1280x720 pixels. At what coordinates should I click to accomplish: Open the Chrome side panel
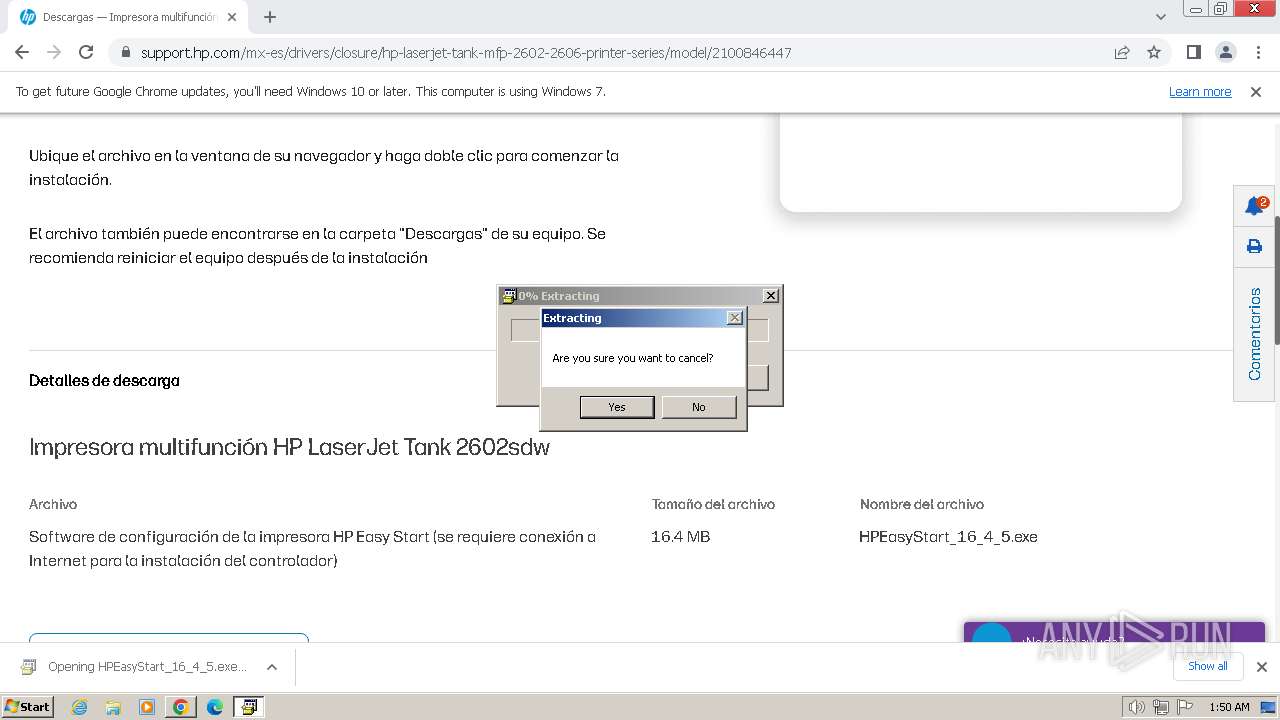pyautogui.click(x=1193, y=52)
